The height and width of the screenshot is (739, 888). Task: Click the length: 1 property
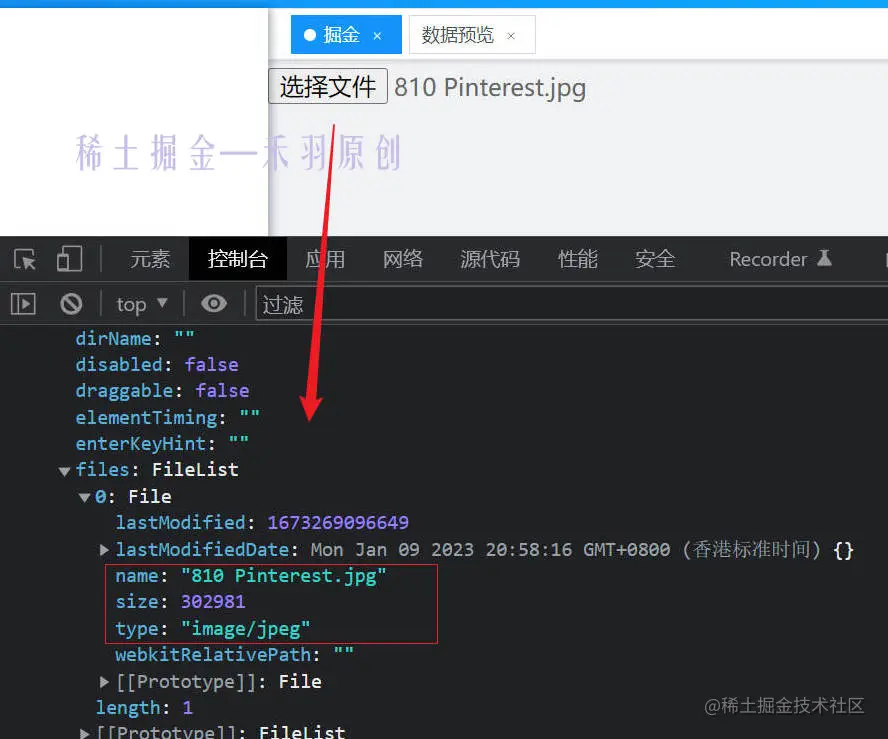[x=144, y=707]
